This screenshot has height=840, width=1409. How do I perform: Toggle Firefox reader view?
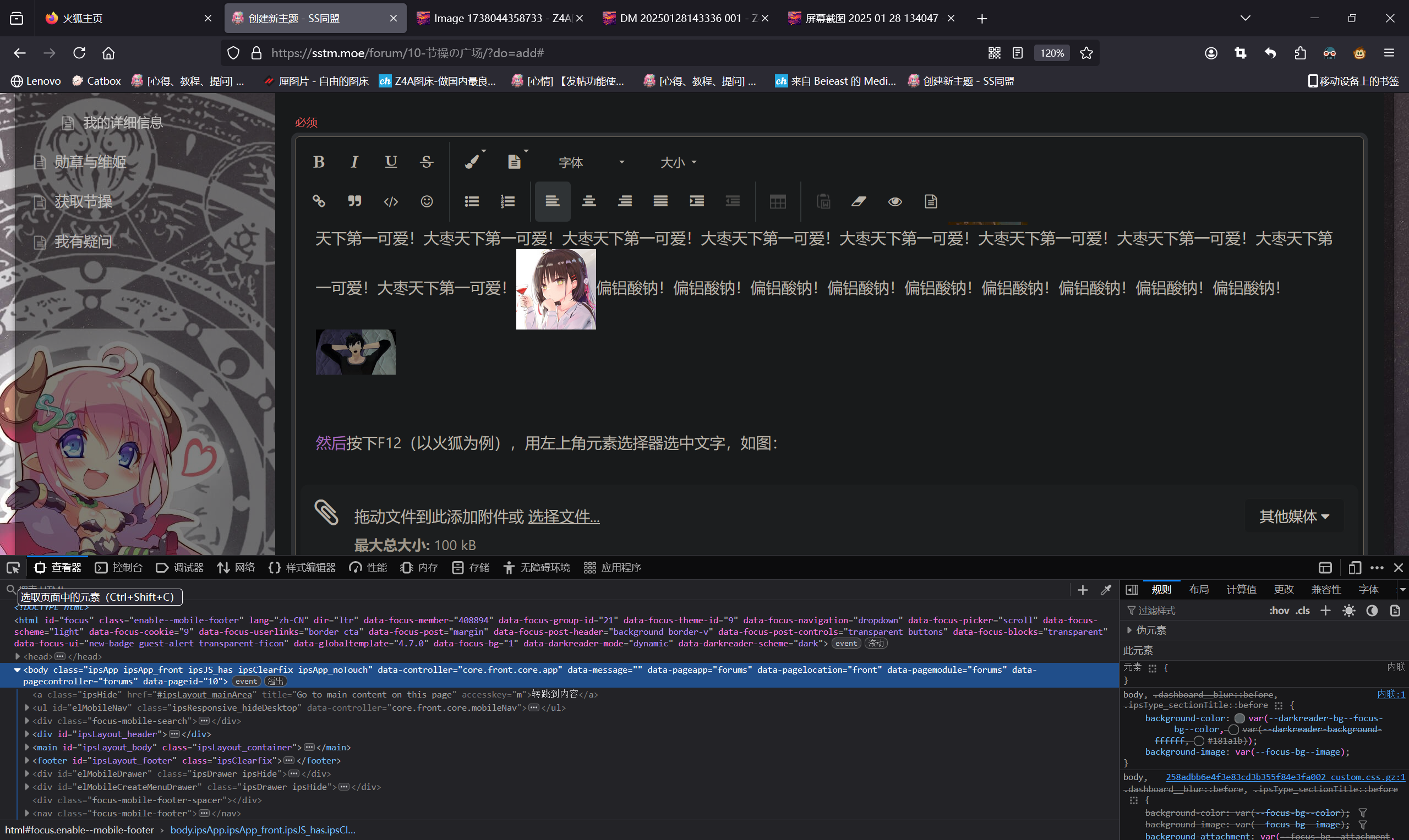click(x=1018, y=53)
